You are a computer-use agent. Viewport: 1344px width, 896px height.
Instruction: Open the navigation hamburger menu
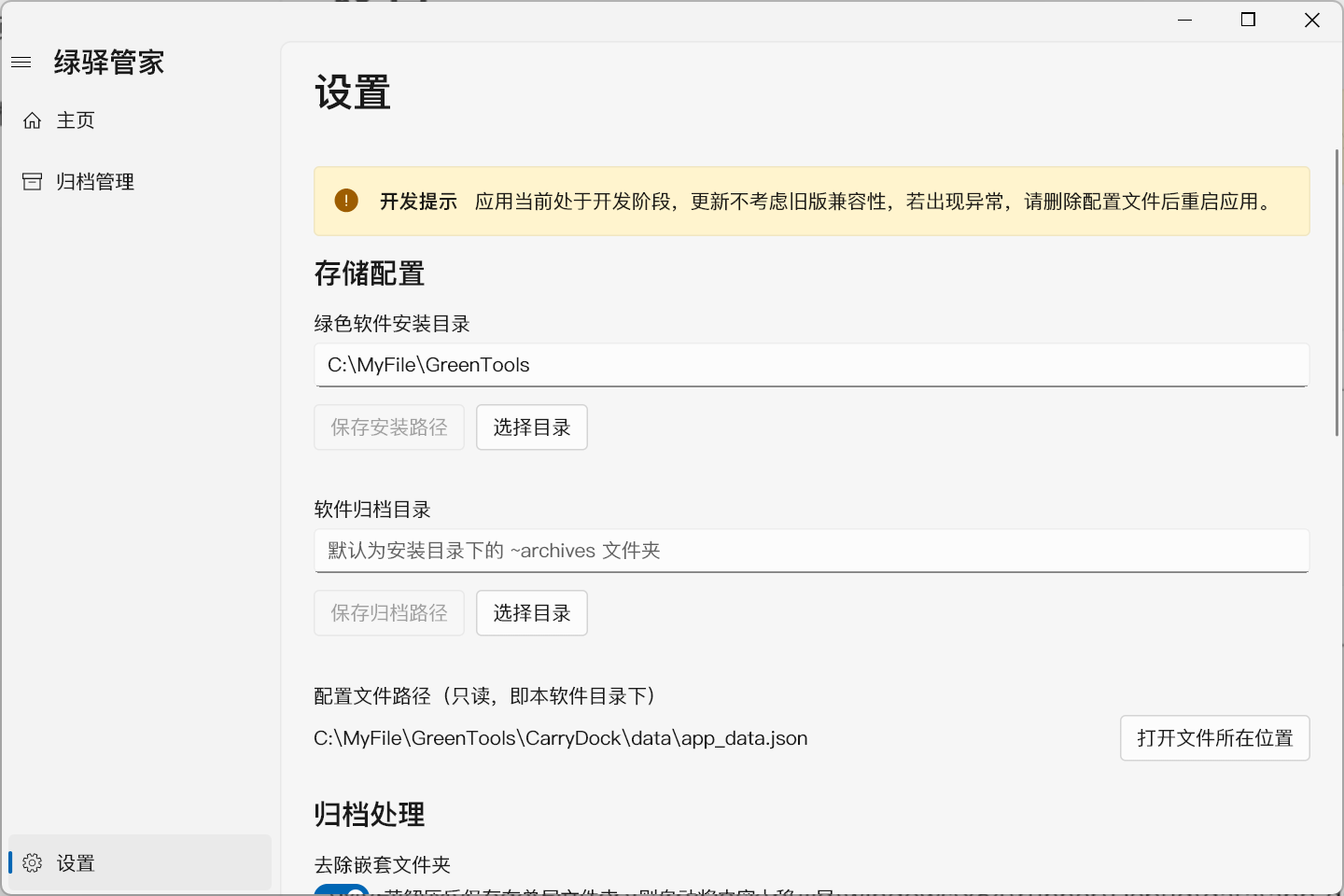click(x=21, y=62)
